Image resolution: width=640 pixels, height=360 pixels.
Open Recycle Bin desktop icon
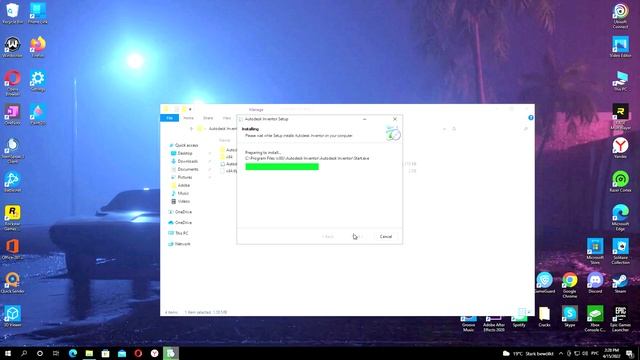click(12, 13)
